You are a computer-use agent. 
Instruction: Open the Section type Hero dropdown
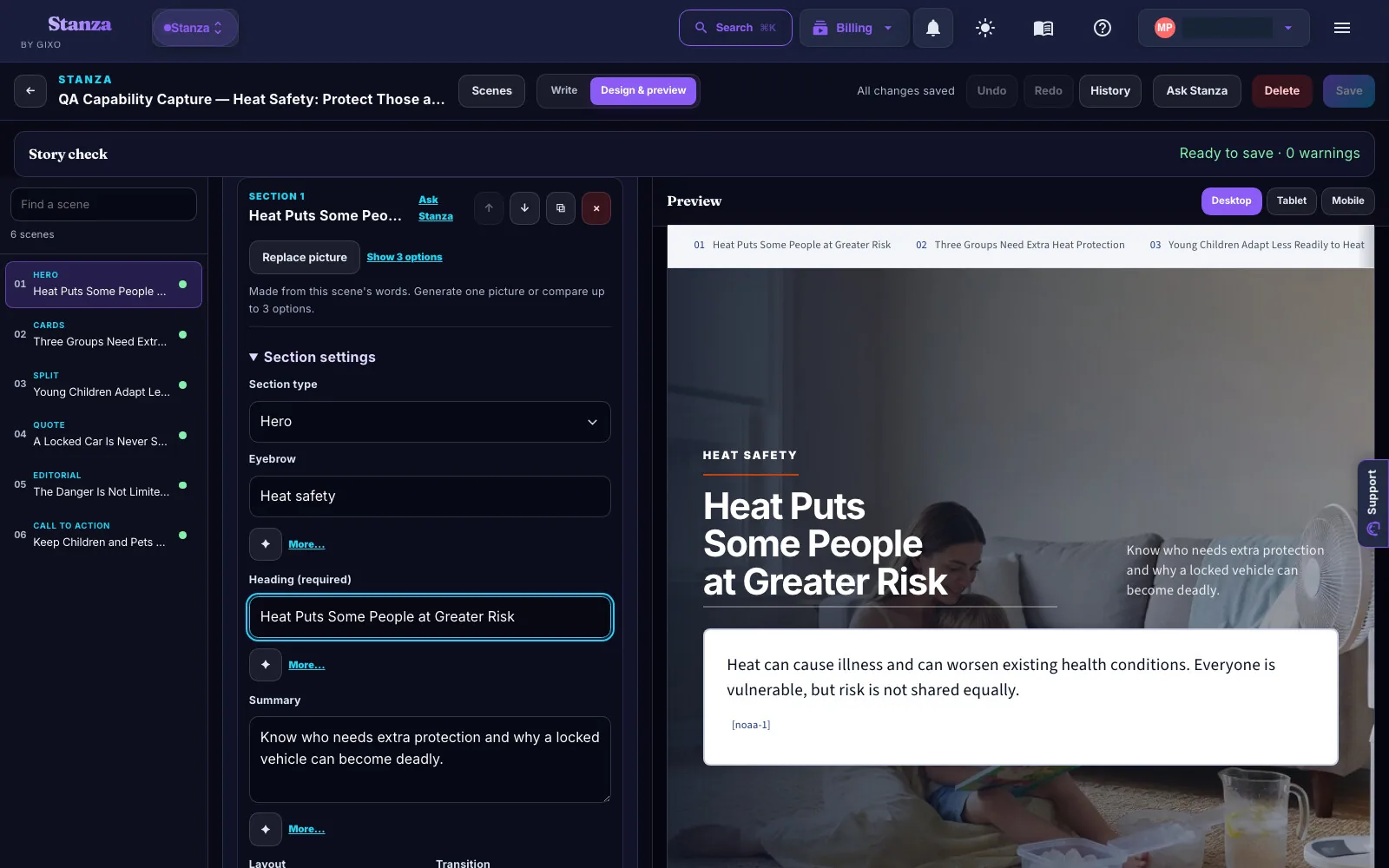coord(430,422)
